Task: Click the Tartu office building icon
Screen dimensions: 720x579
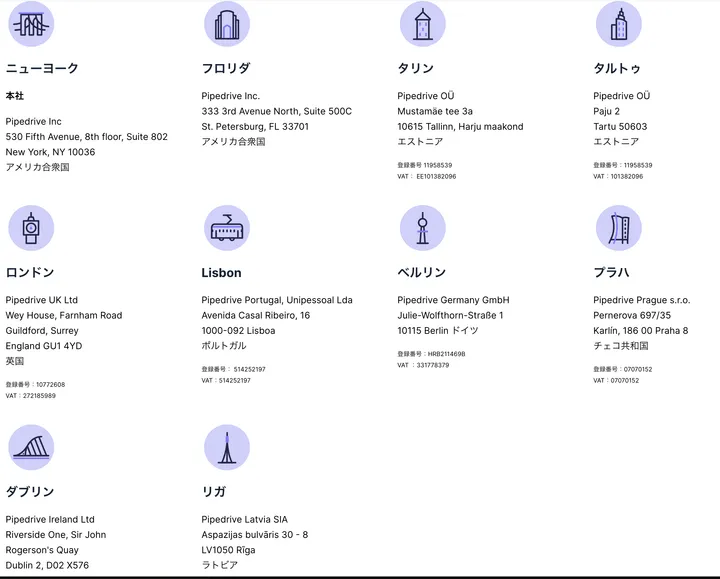Action: 619,23
